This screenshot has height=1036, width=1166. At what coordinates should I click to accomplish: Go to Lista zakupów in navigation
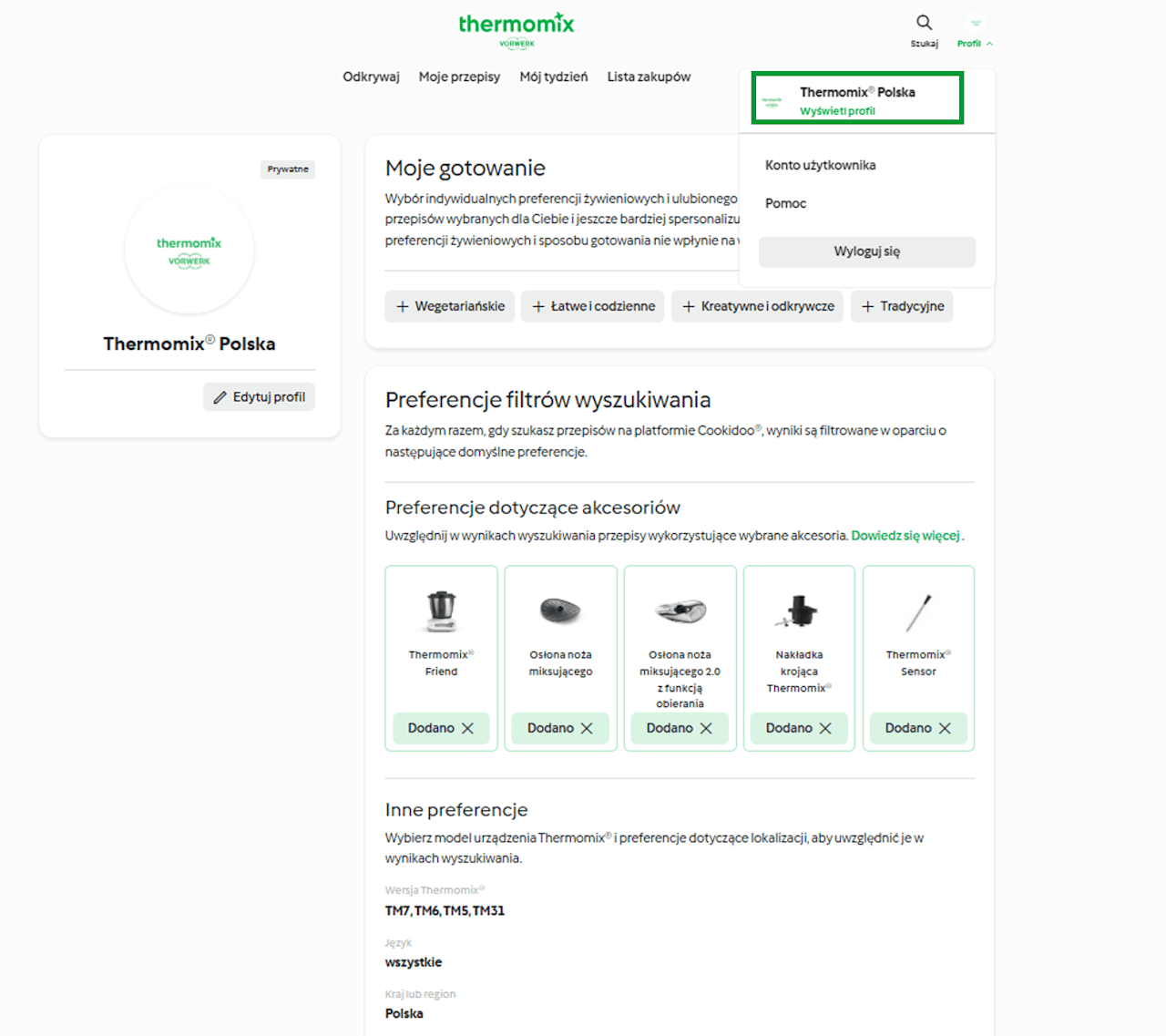pyautogui.click(x=649, y=77)
